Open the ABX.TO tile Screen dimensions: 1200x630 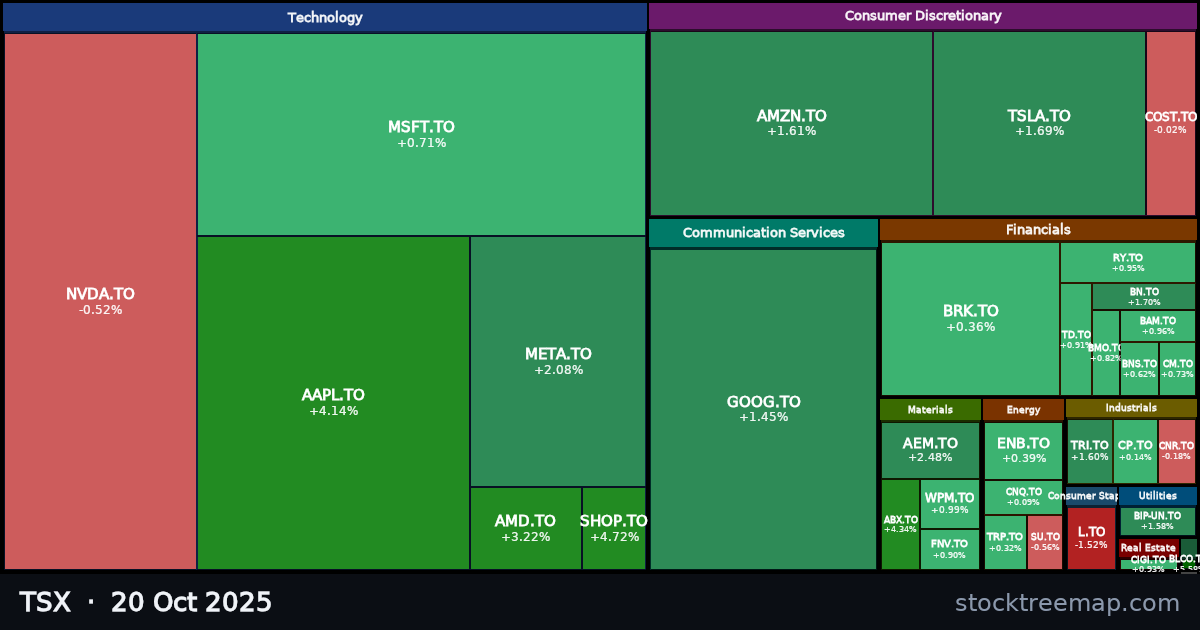[x=900, y=524]
